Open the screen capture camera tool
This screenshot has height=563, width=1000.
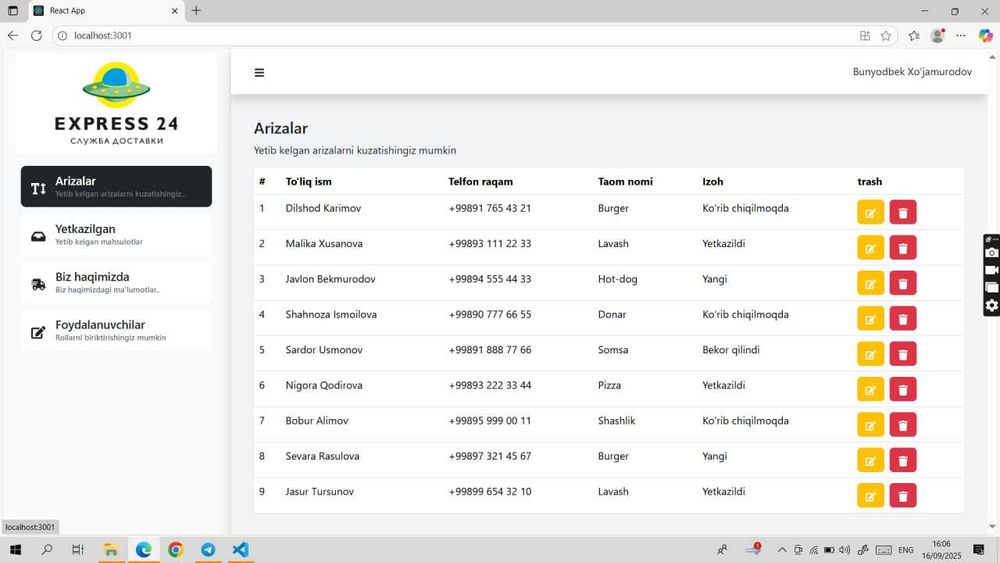(x=992, y=252)
